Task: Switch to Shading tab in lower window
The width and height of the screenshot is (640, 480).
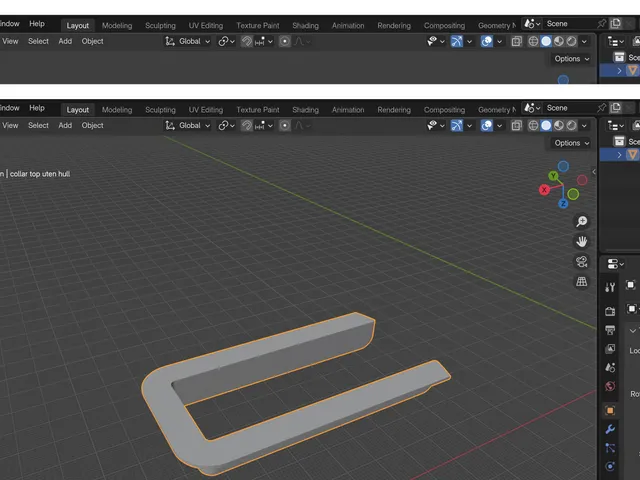Action: 305,109
